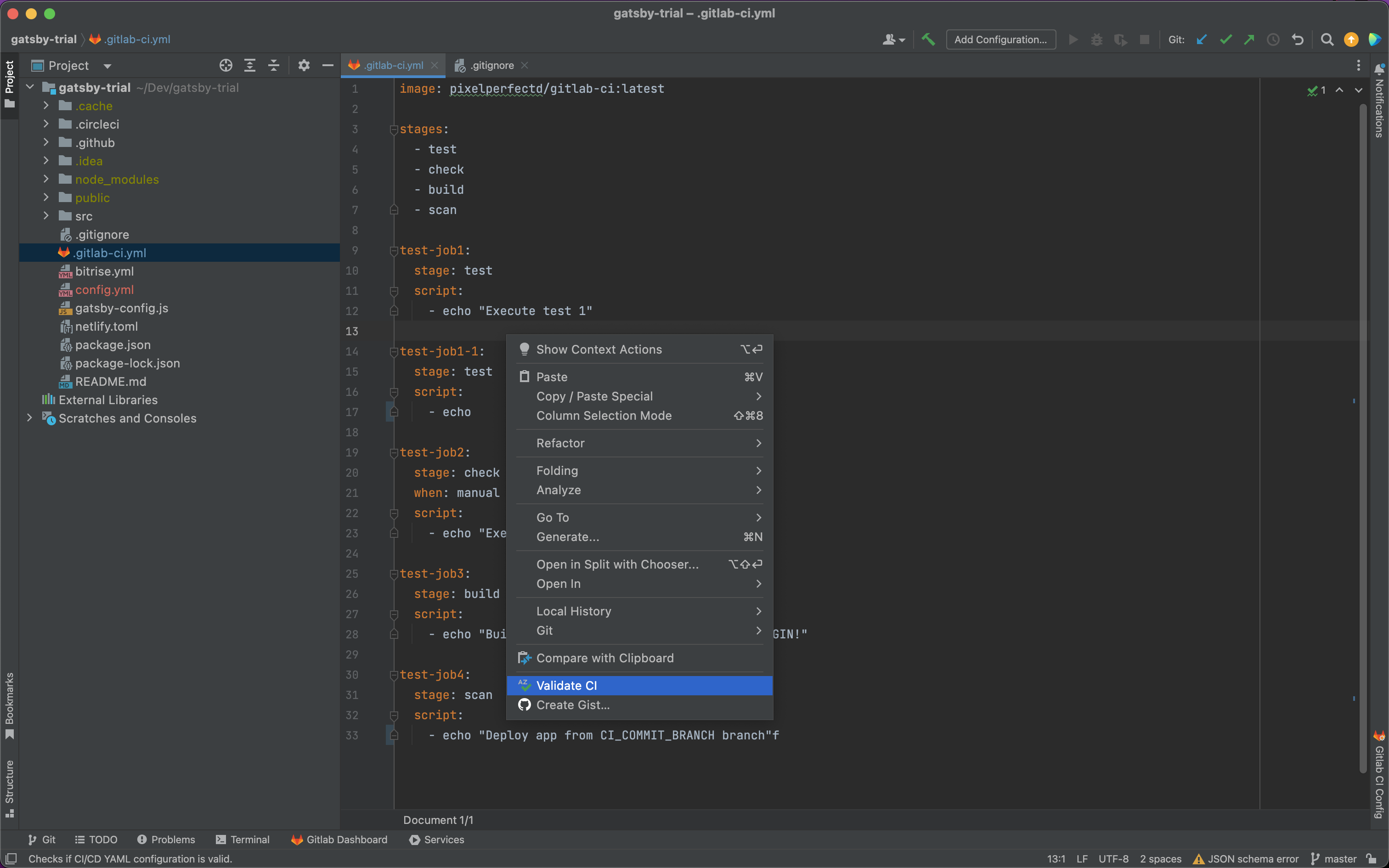Toggle tool window bars icon at bottom-left
The width and height of the screenshot is (1389, 868).
(11, 859)
